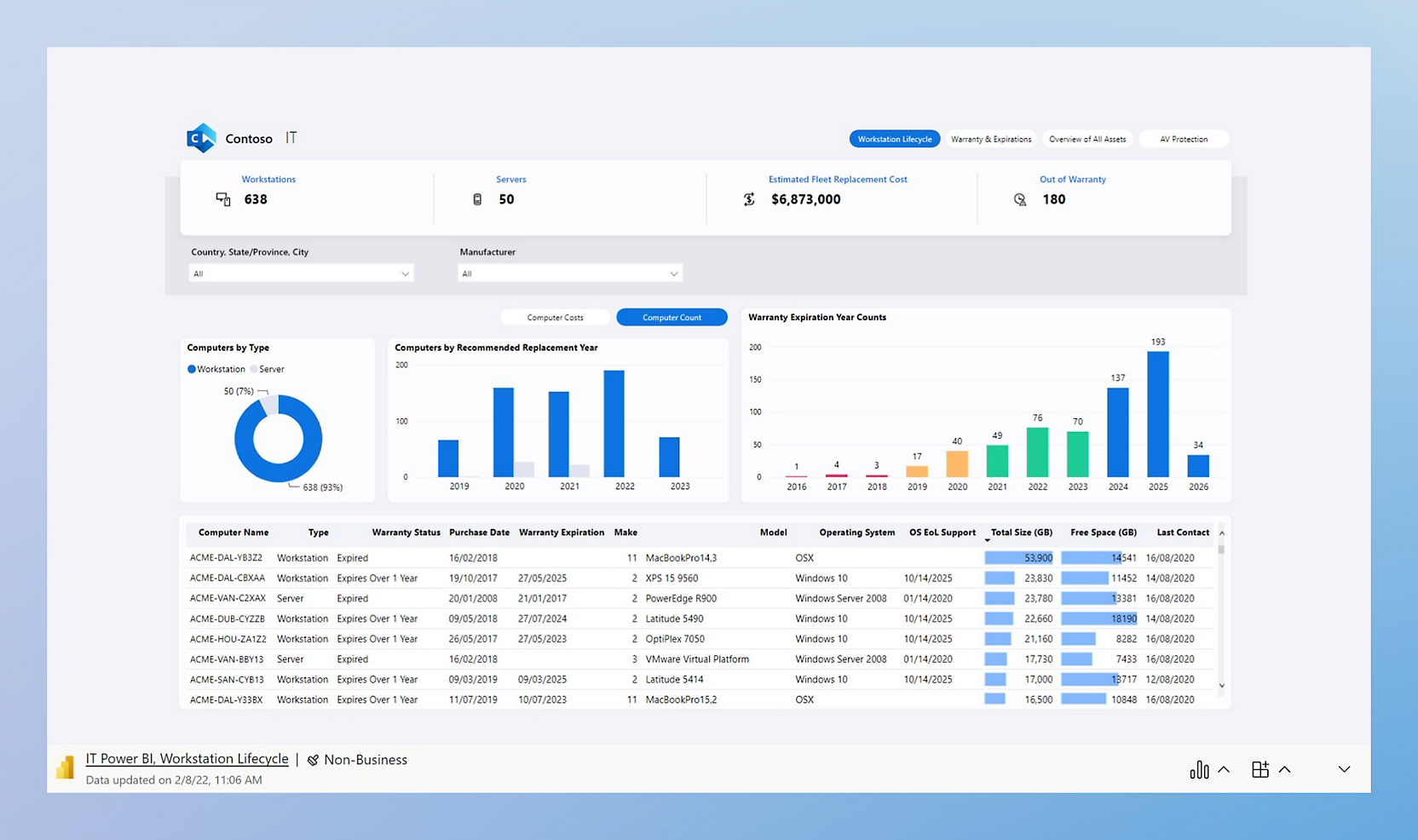Sort by Free Space (GB) column header
The image size is (1418, 840).
click(x=1104, y=532)
